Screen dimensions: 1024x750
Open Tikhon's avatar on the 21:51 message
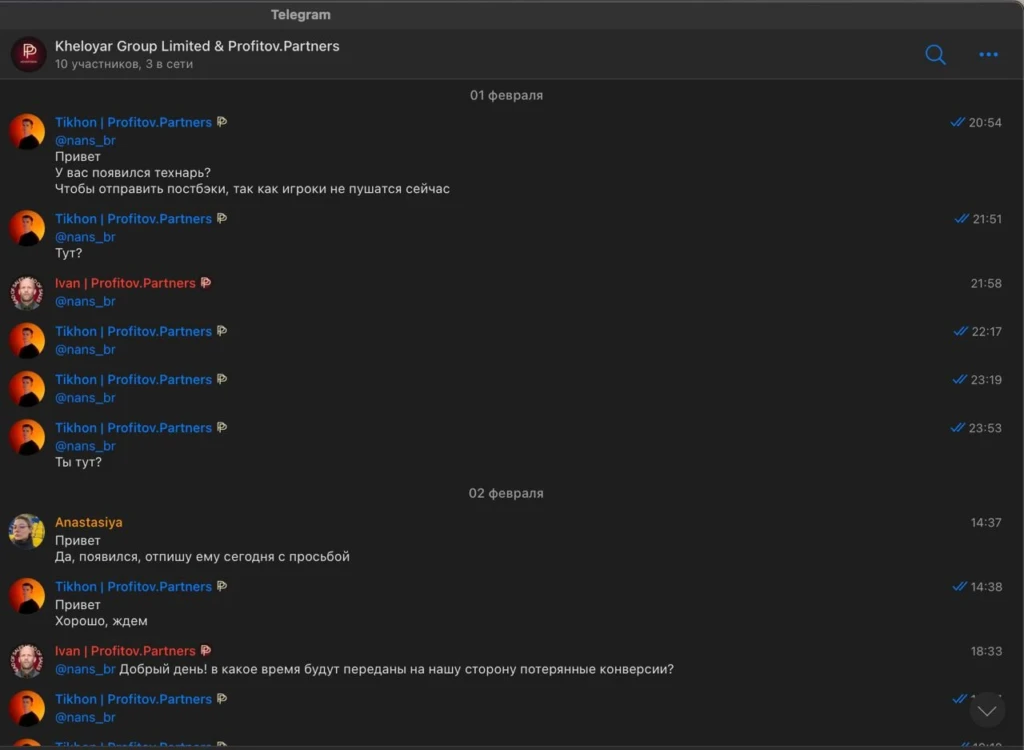pos(27,228)
